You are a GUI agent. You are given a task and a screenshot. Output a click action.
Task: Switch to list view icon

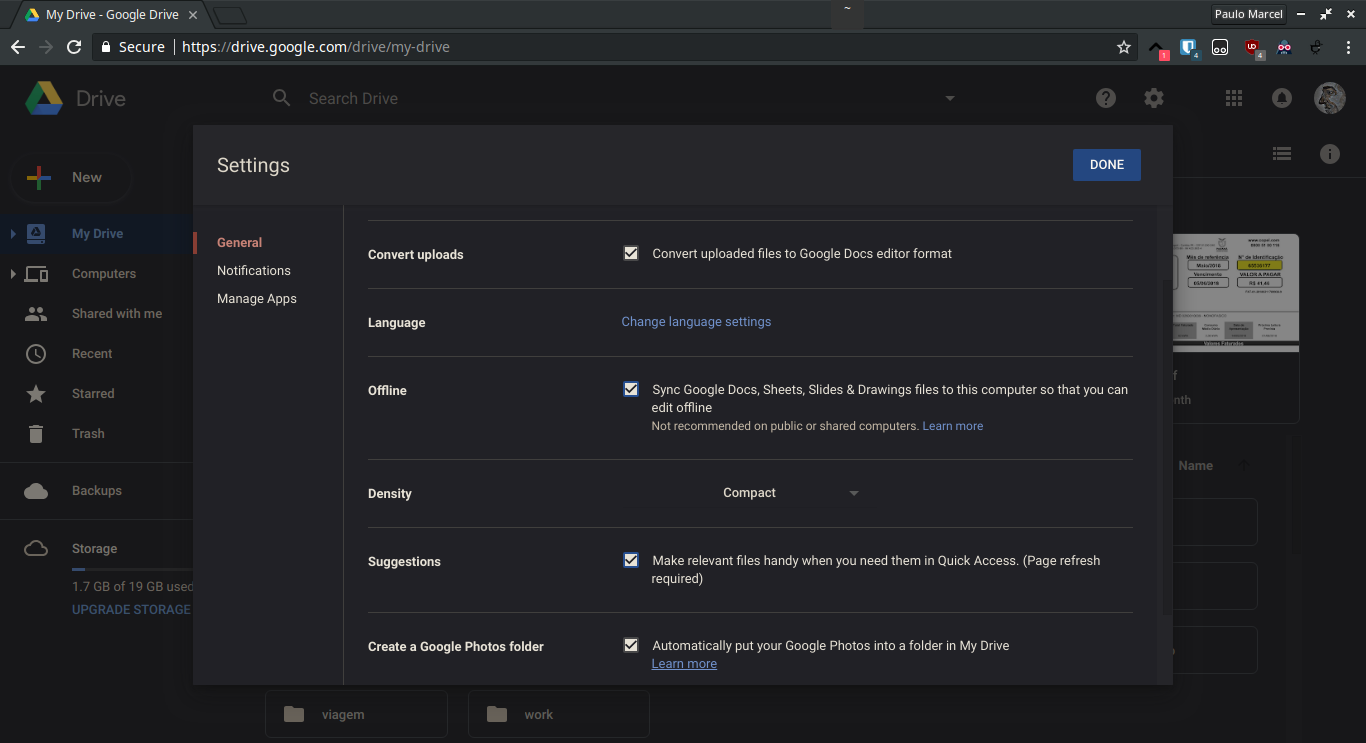[x=1282, y=154]
